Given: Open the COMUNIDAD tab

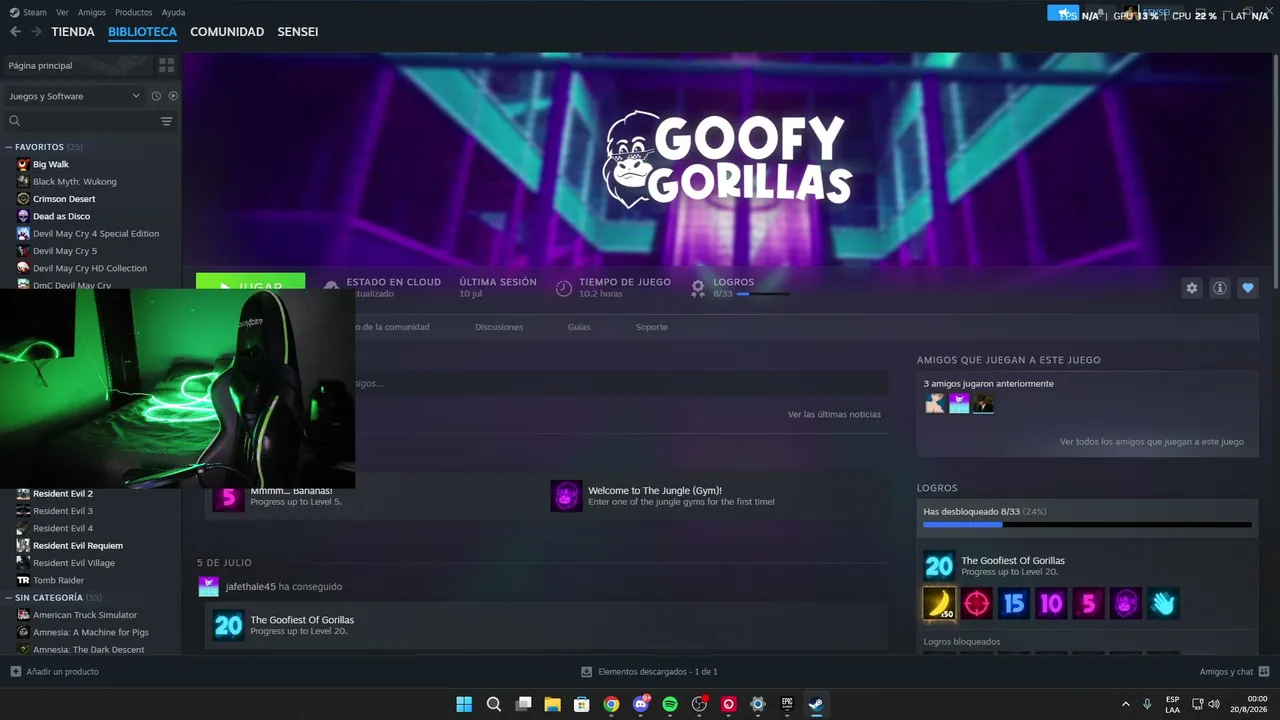Looking at the screenshot, I should [x=227, y=32].
